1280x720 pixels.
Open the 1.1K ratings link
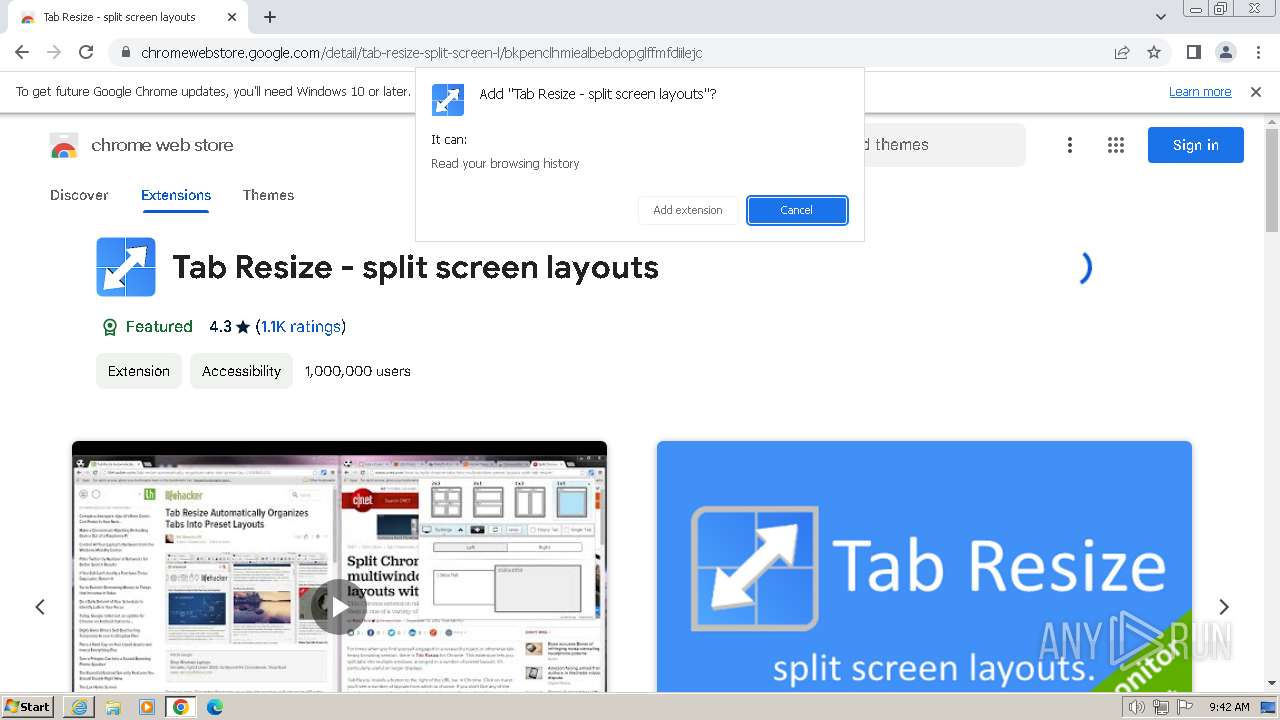point(301,327)
